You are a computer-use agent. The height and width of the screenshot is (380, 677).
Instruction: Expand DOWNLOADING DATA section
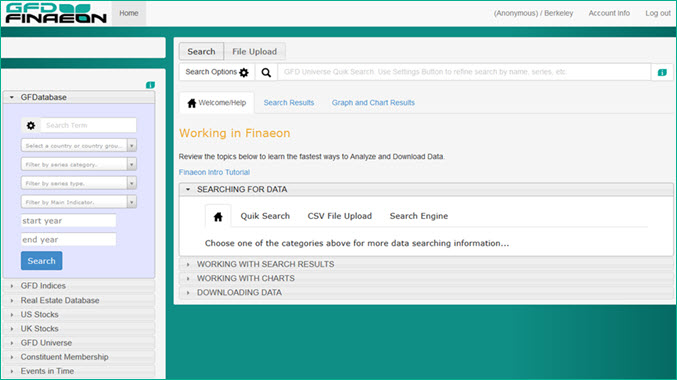[426, 293]
